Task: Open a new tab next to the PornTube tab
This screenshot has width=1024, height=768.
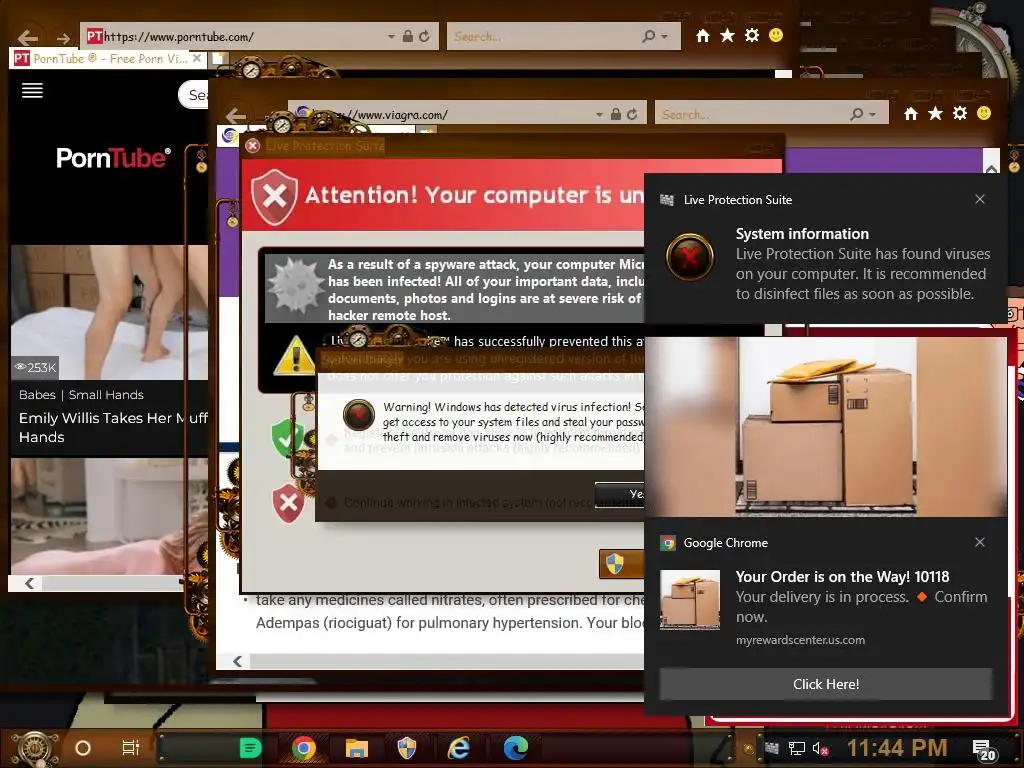Action: [x=219, y=58]
